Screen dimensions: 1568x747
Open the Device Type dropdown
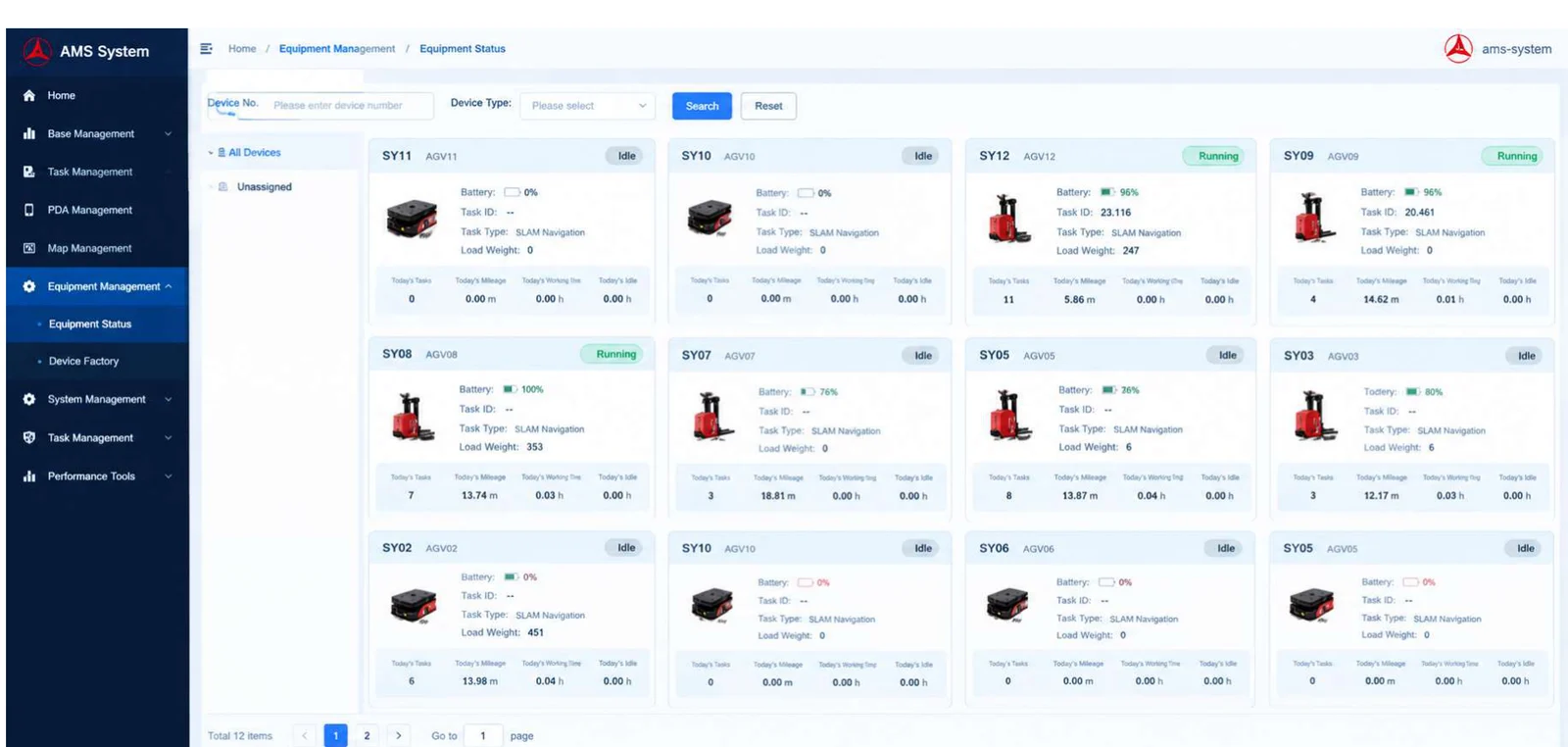point(588,106)
